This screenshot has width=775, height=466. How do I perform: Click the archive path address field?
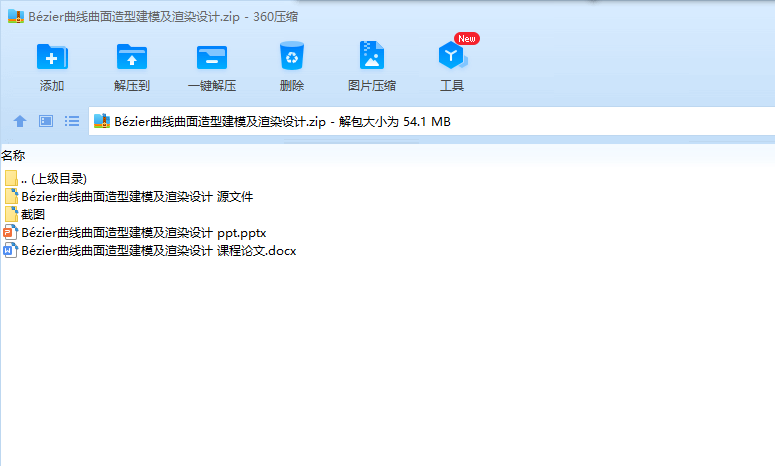pyautogui.click(x=431, y=121)
